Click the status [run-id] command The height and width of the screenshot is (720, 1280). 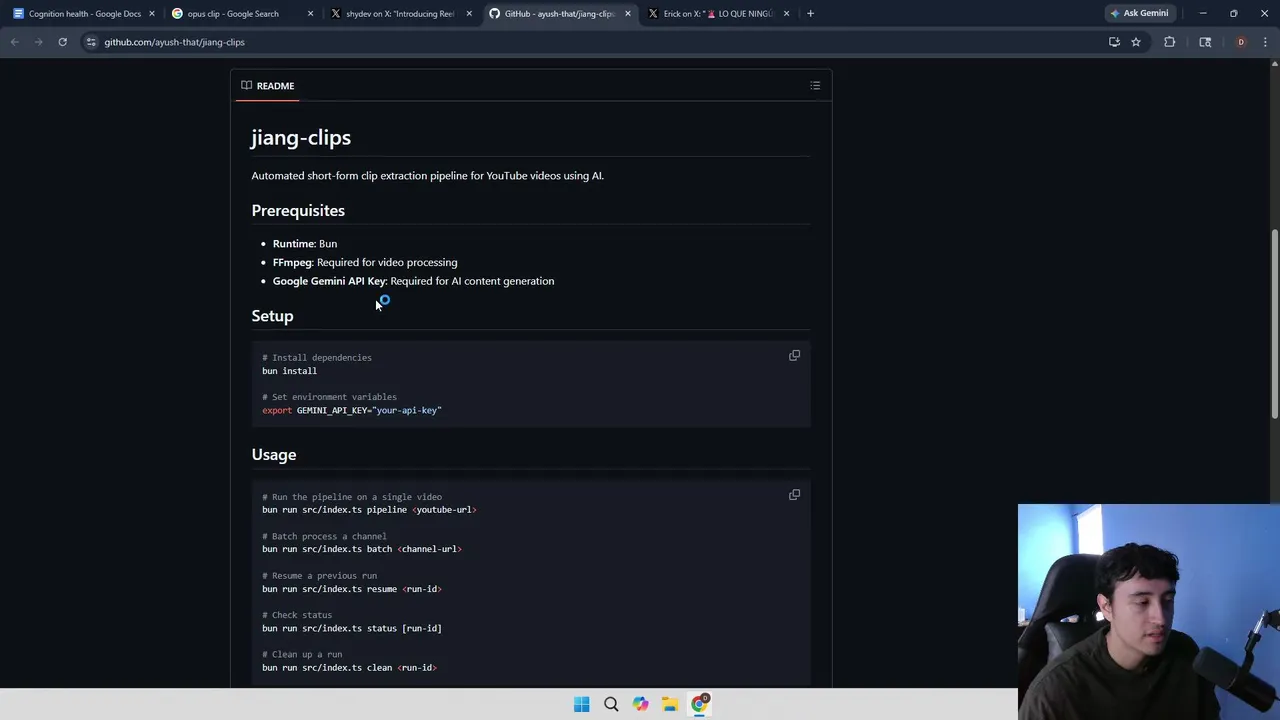tap(352, 628)
